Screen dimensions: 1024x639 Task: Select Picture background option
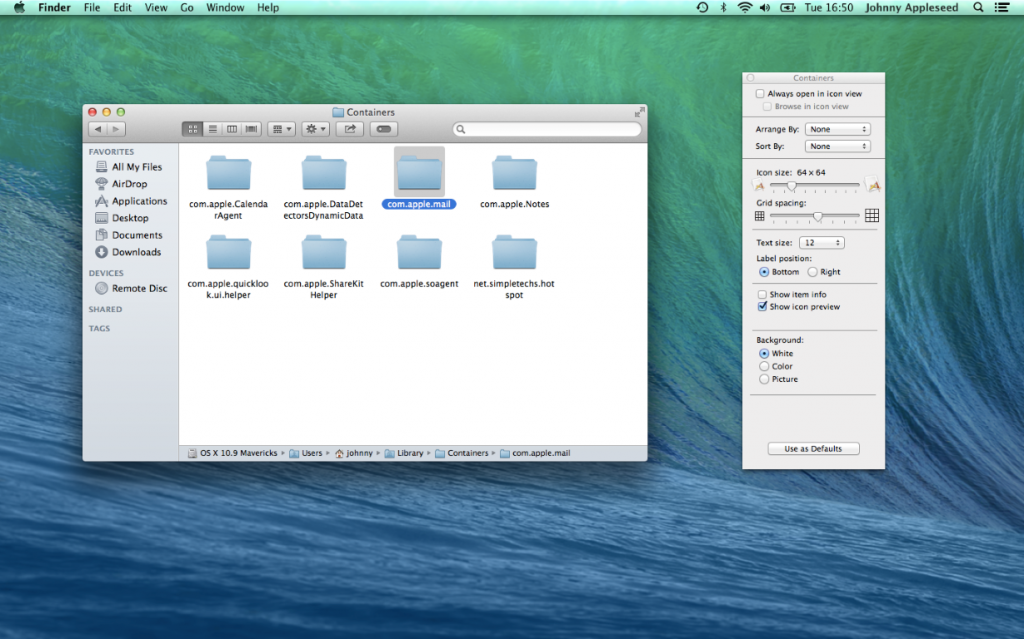pos(764,379)
